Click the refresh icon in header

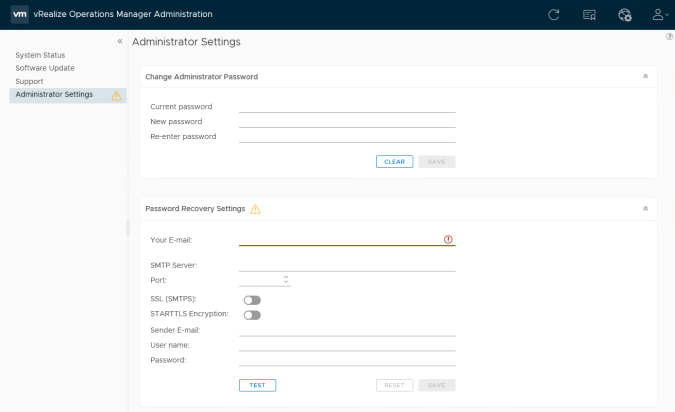click(x=554, y=15)
